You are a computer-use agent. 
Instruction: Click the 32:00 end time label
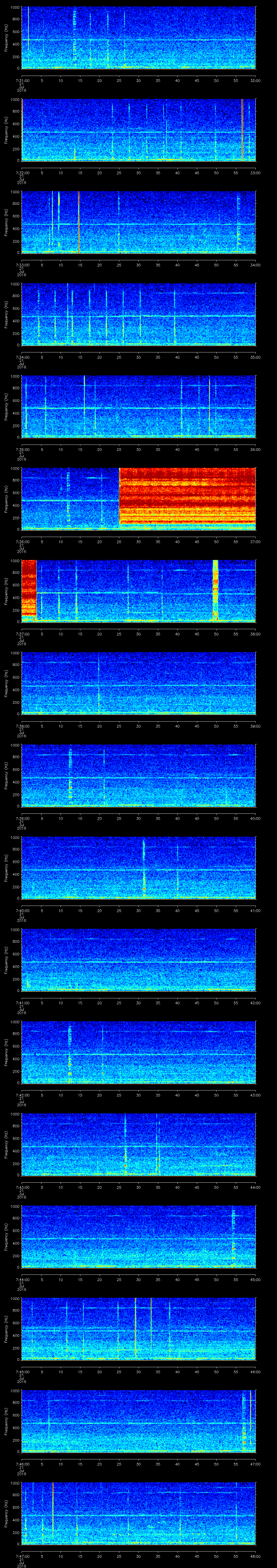coord(255,80)
